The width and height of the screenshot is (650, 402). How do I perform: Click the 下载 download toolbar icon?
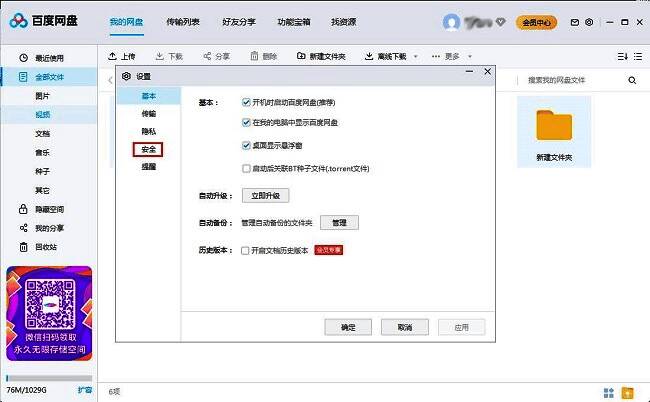[160, 56]
